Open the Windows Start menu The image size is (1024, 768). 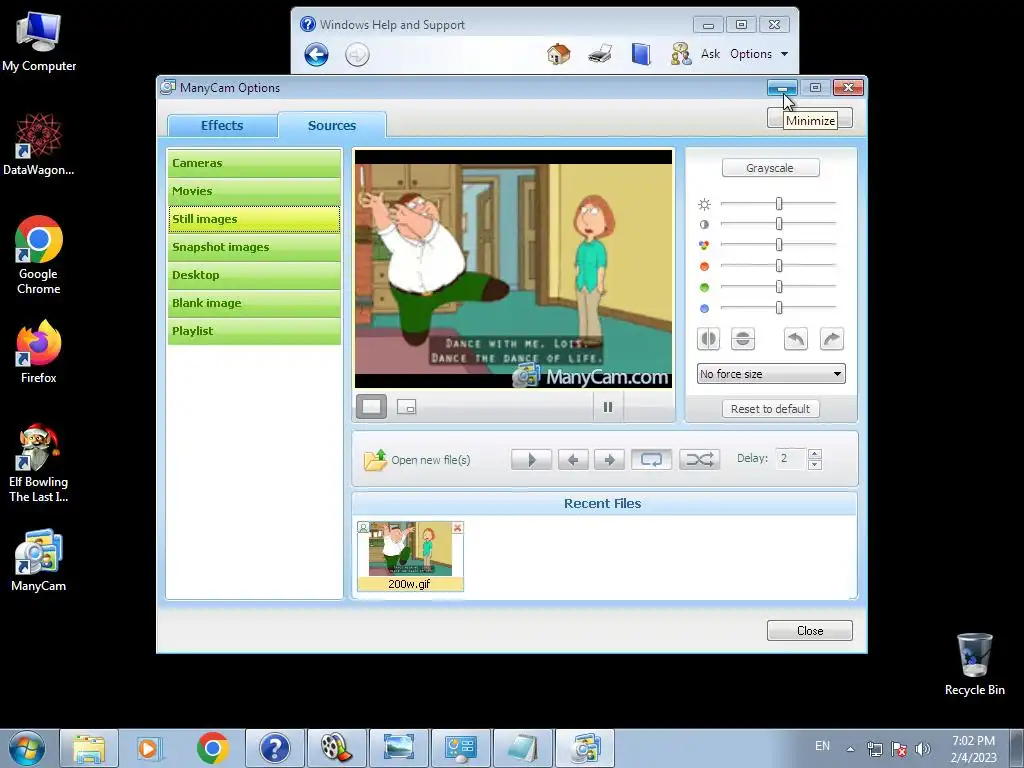tap(27, 748)
